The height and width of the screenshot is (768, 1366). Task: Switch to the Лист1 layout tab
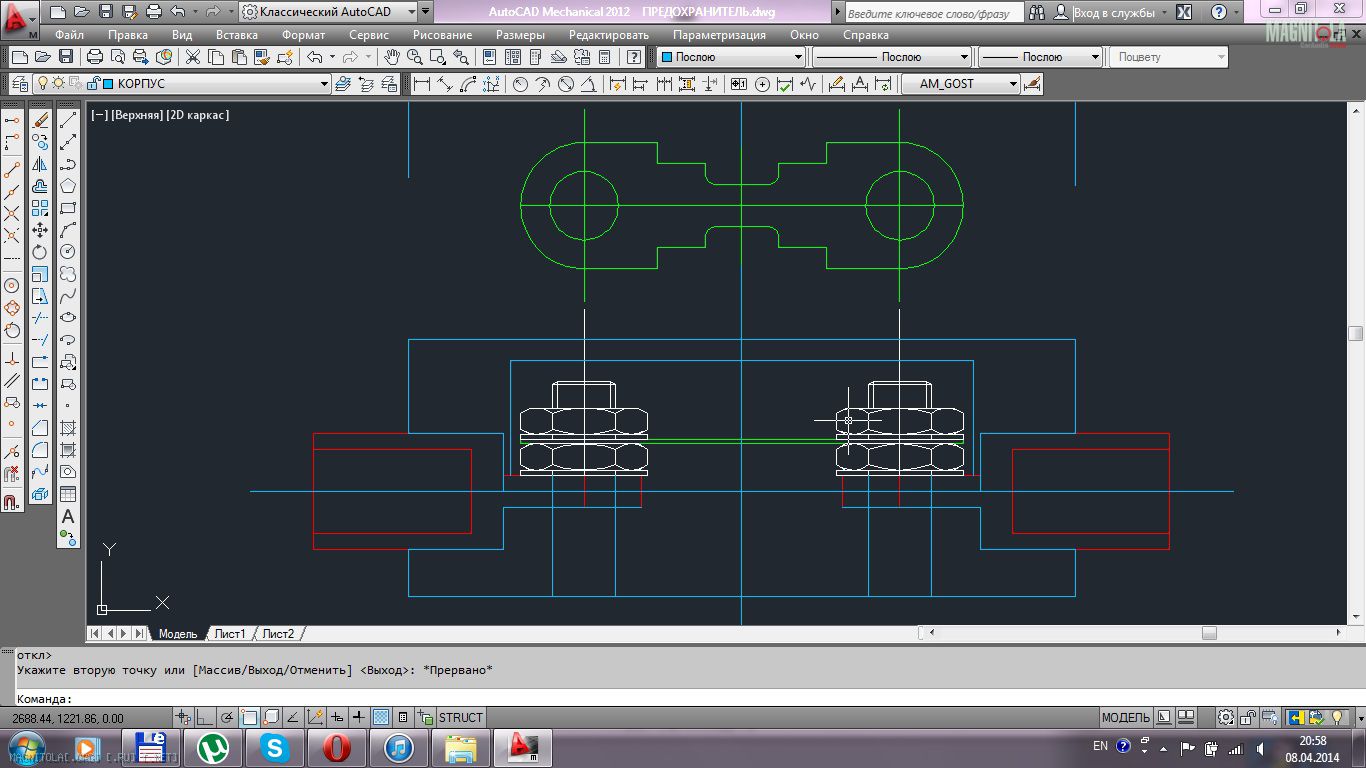(229, 633)
